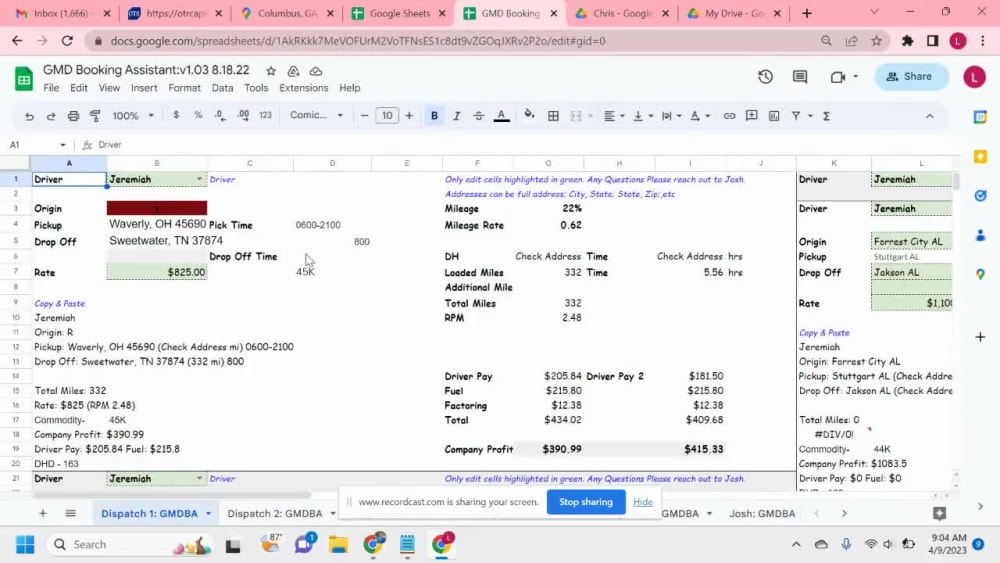Toggle strikethrough formatting

coord(478,116)
